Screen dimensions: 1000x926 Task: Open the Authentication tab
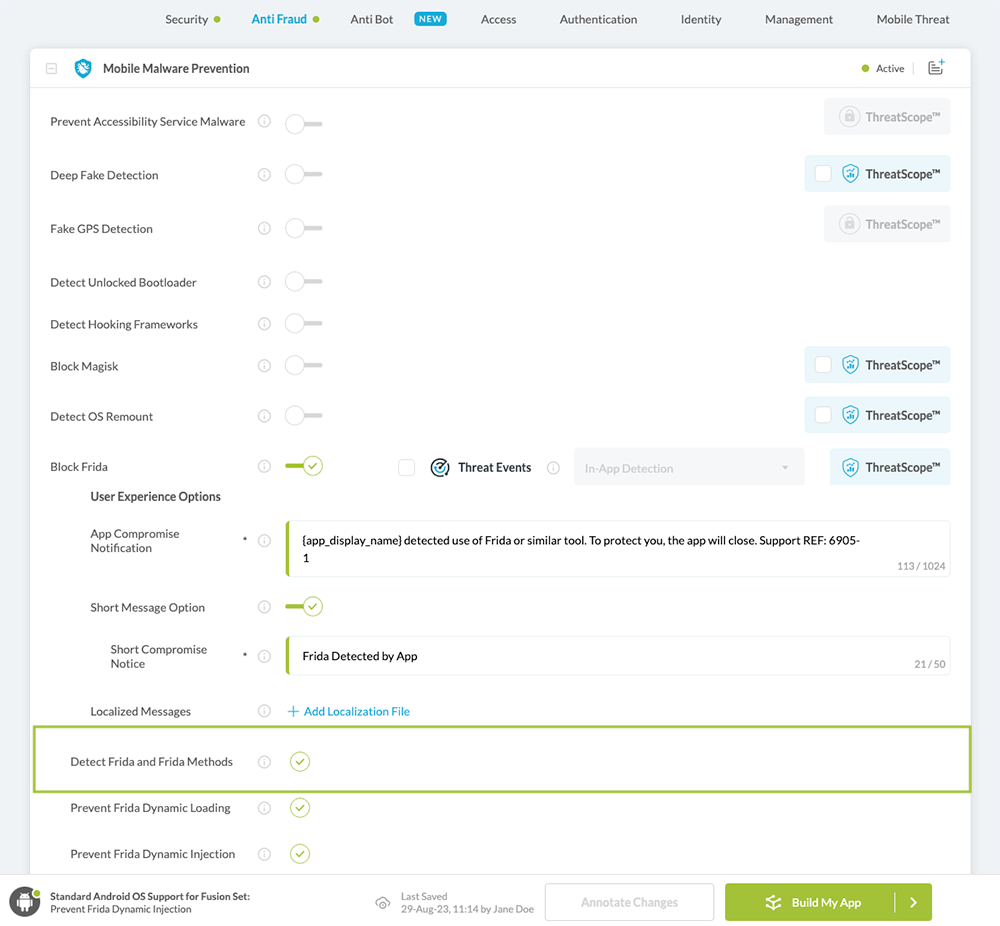(x=598, y=19)
